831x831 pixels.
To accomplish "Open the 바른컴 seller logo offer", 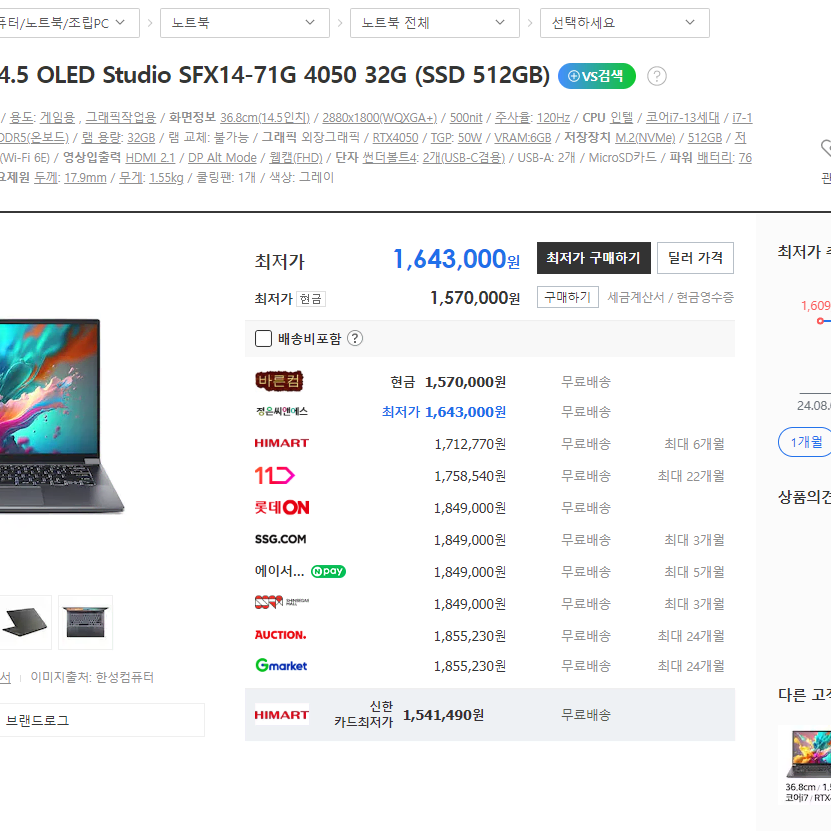I will (x=279, y=381).
